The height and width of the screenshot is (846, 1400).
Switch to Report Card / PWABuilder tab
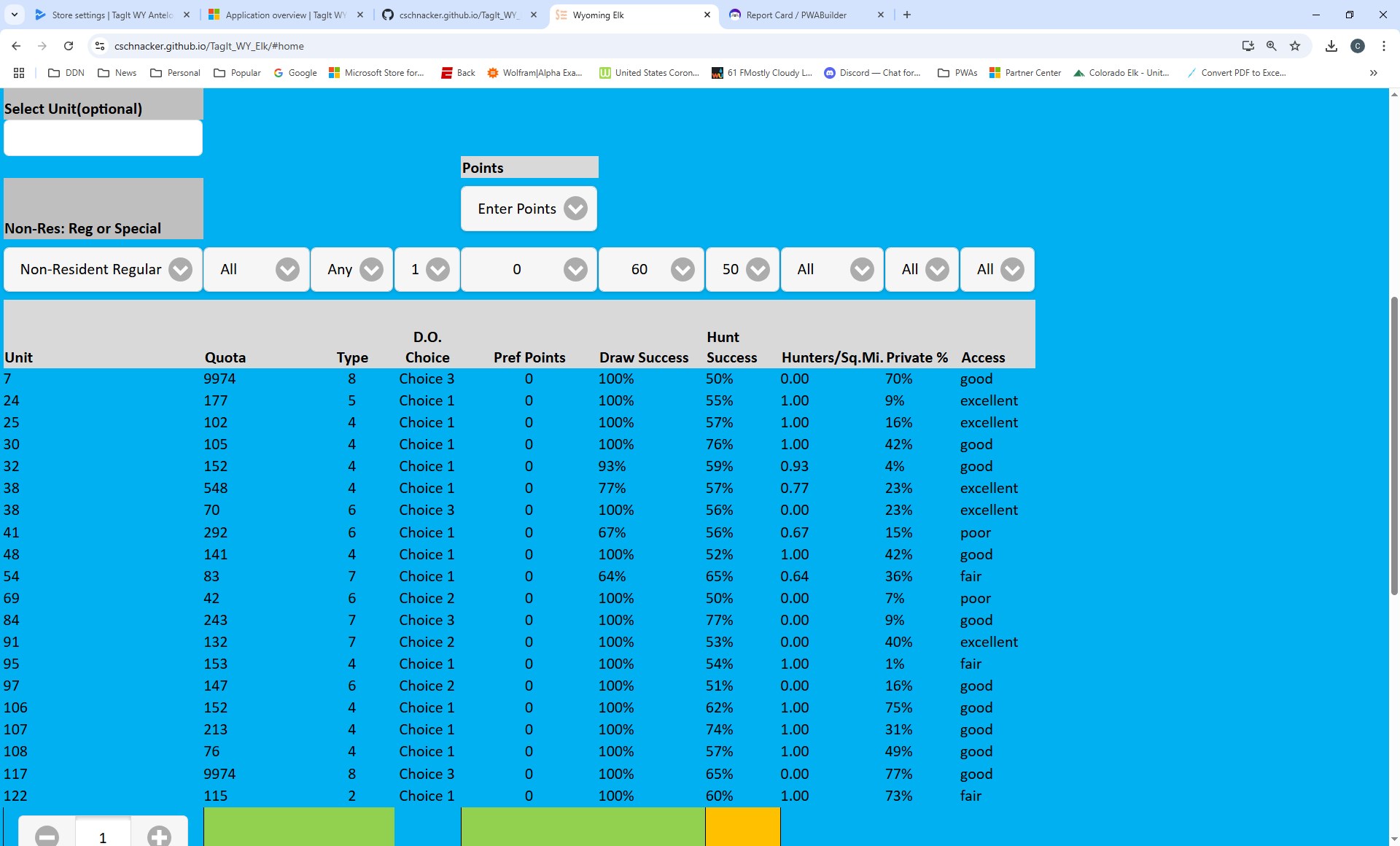796,15
